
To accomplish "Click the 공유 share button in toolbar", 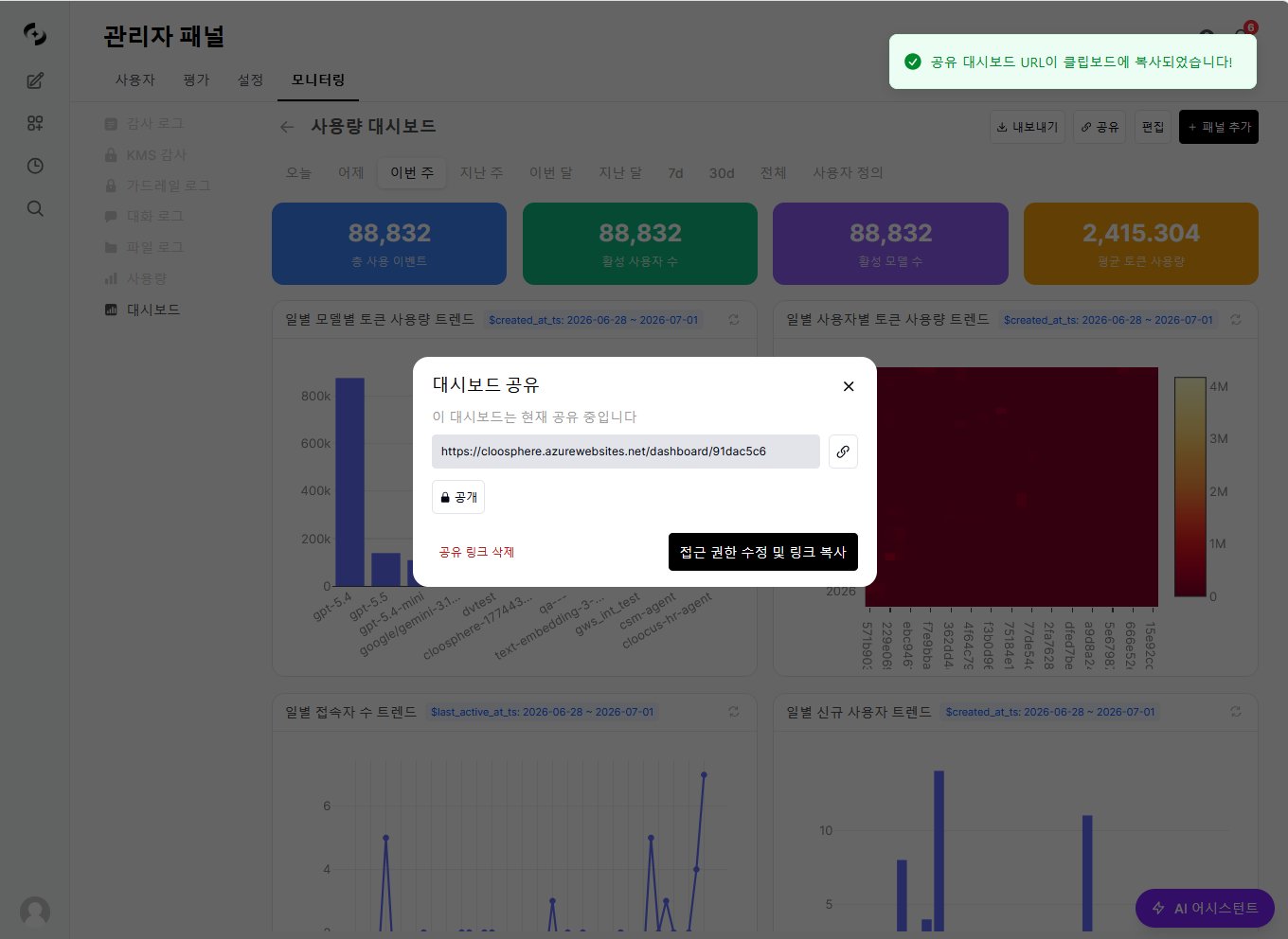I will [x=1100, y=127].
